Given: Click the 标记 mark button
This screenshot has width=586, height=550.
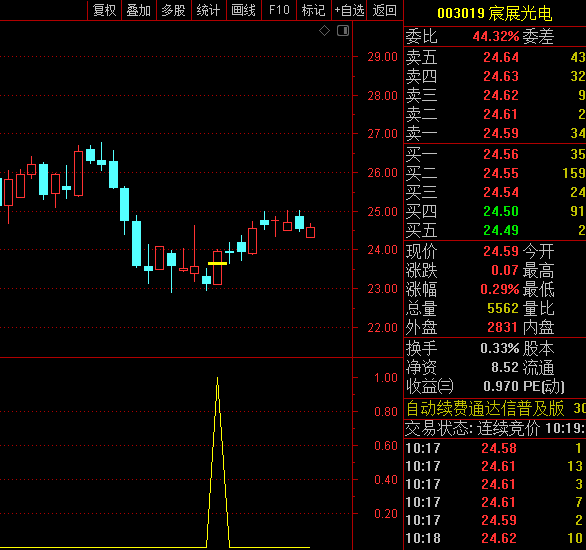Looking at the screenshot, I should click(313, 10).
